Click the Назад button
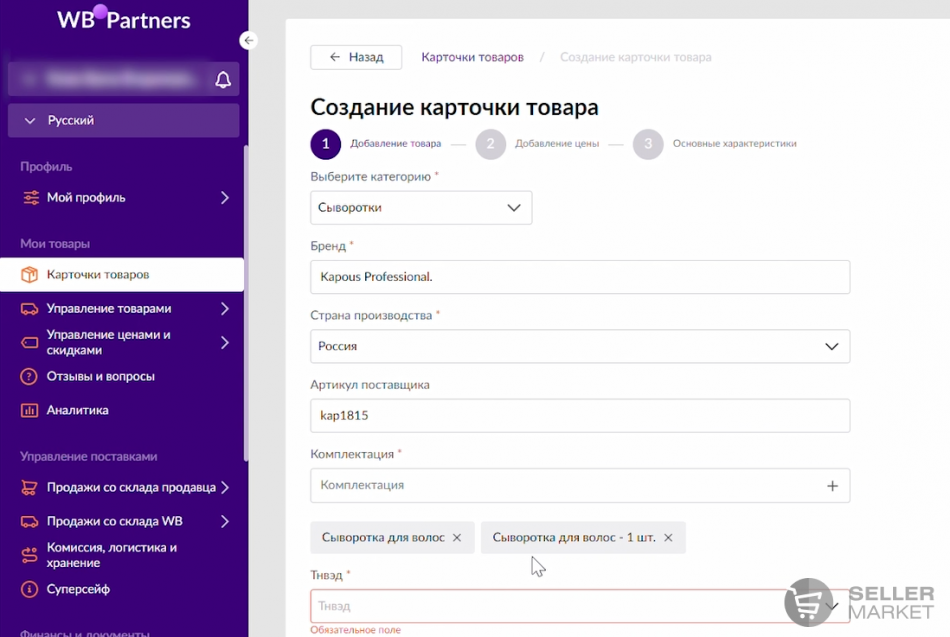The image size is (950, 637). (x=356, y=57)
